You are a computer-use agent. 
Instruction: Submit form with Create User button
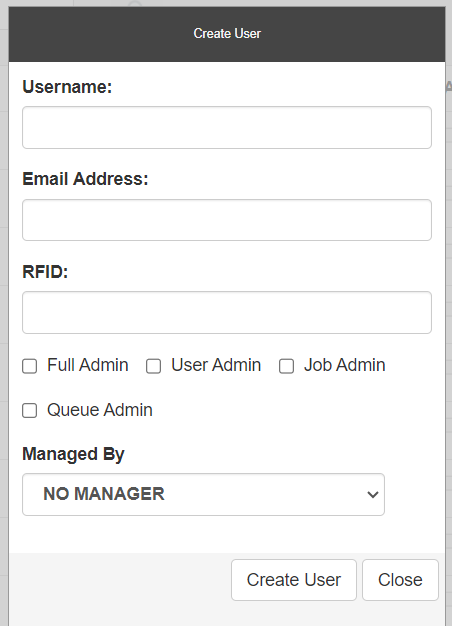coord(293,580)
